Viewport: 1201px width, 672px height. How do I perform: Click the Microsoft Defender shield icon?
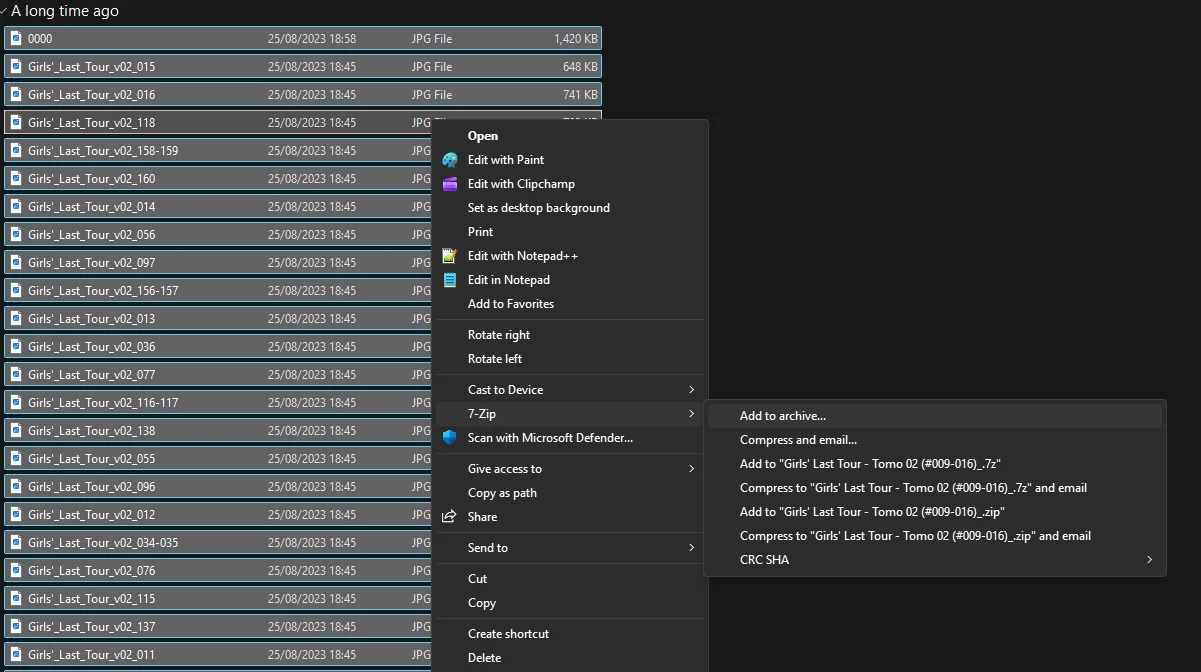tap(450, 438)
